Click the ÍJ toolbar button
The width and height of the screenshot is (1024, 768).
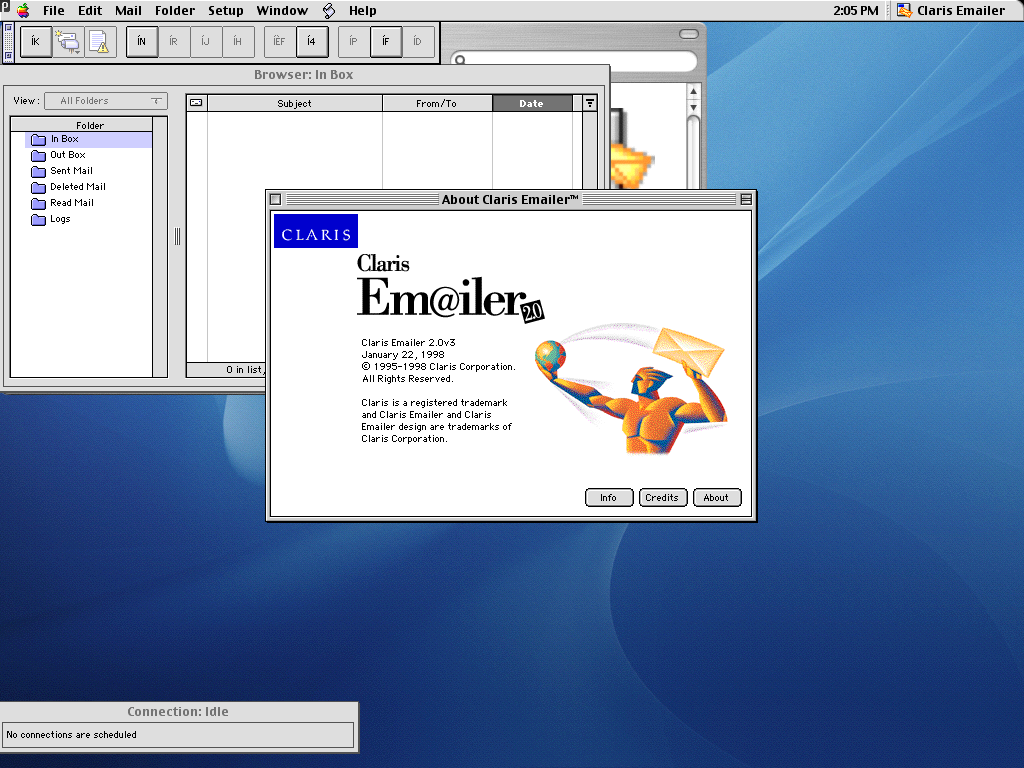click(206, 41)
